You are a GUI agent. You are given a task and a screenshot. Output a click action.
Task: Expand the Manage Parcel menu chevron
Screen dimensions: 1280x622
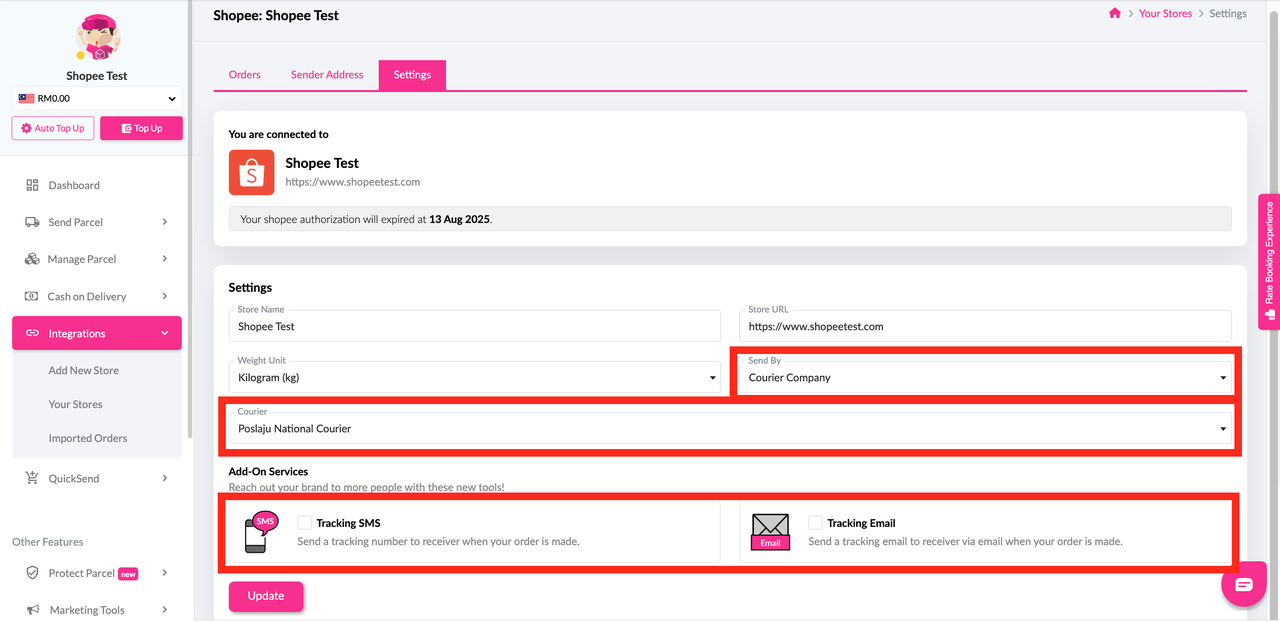coord(165,259)
